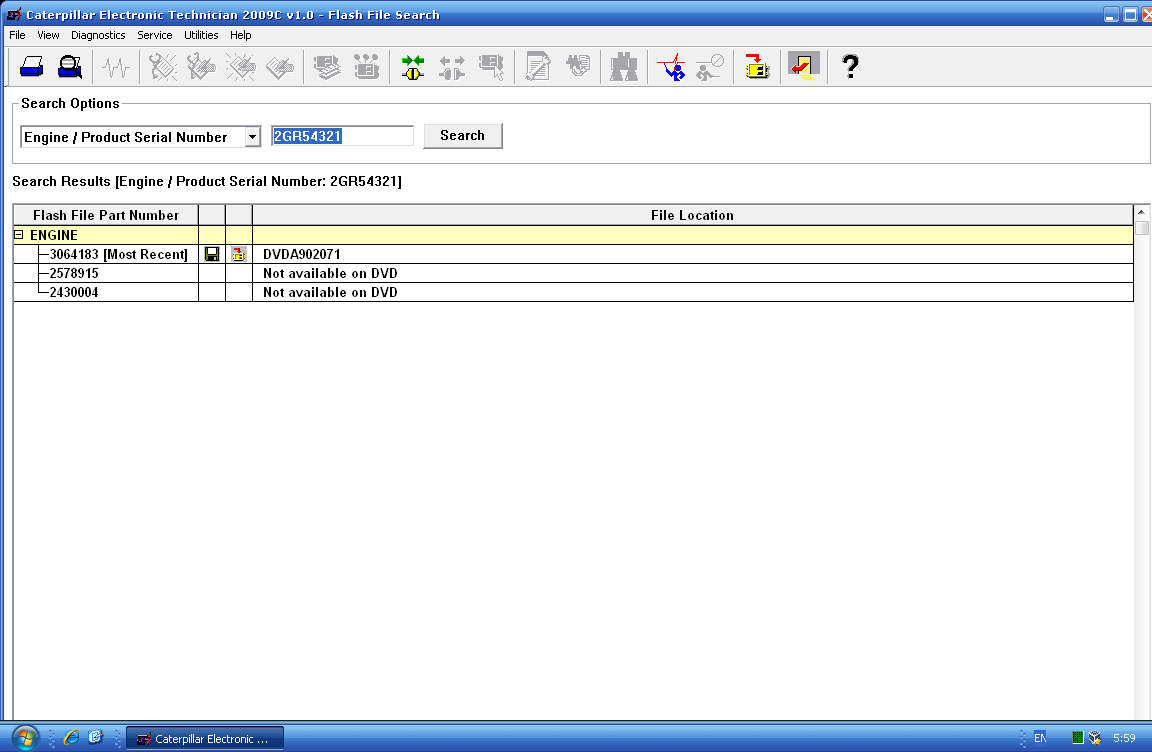Click the ECM select cursor icon
This screenshot has height=752, width=1152.
coord(491,67)
